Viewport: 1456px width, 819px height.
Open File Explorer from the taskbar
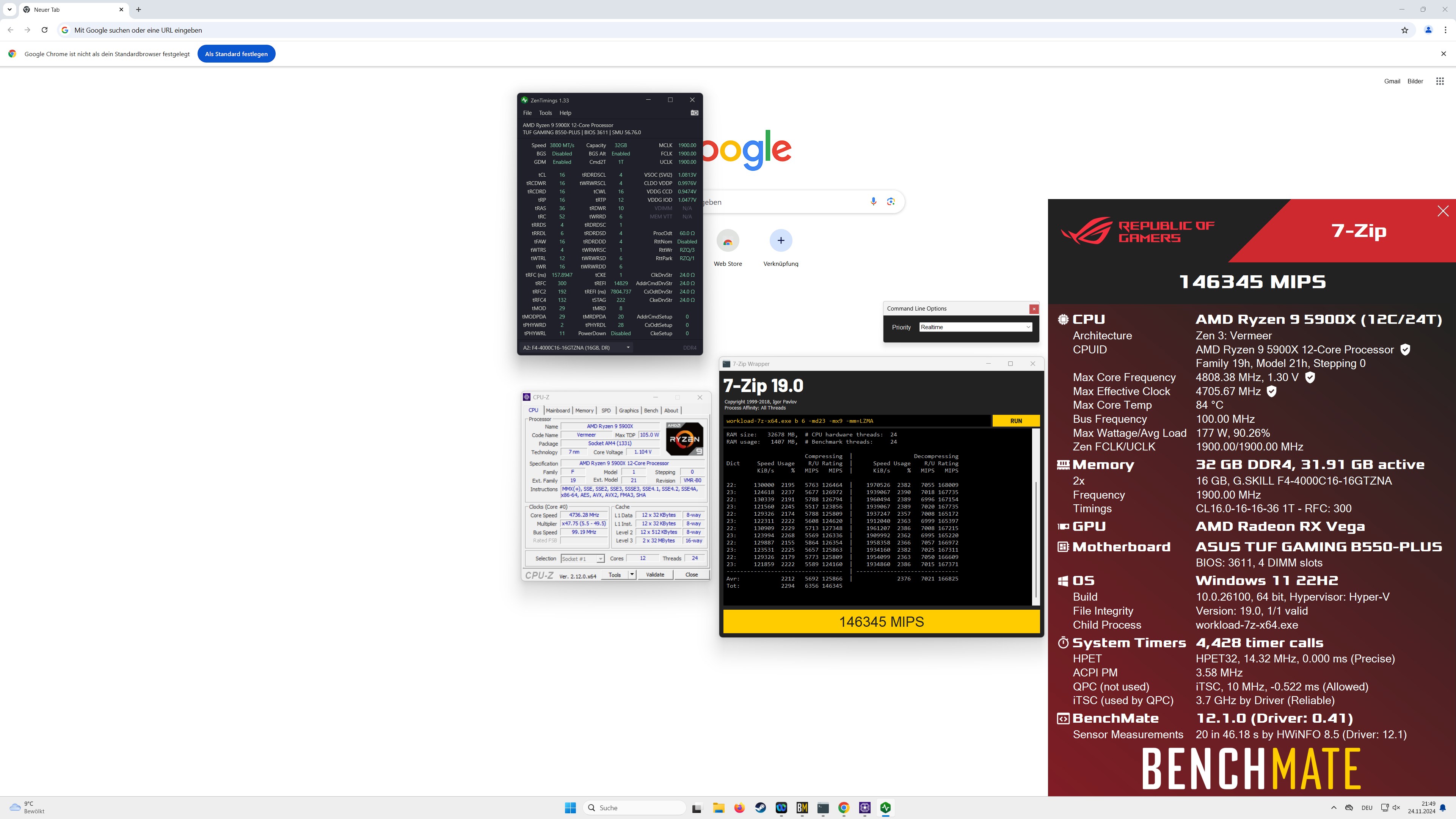click(719, 808)
